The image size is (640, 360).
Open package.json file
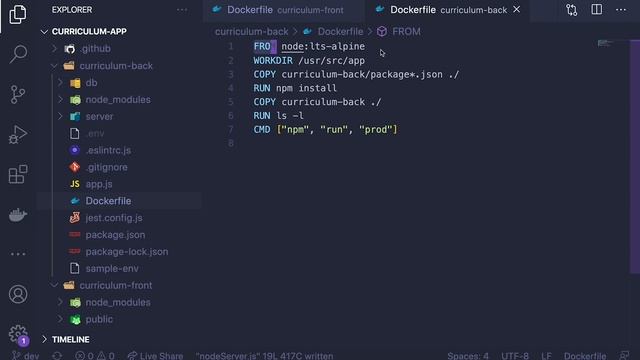[x=115, y=235]
